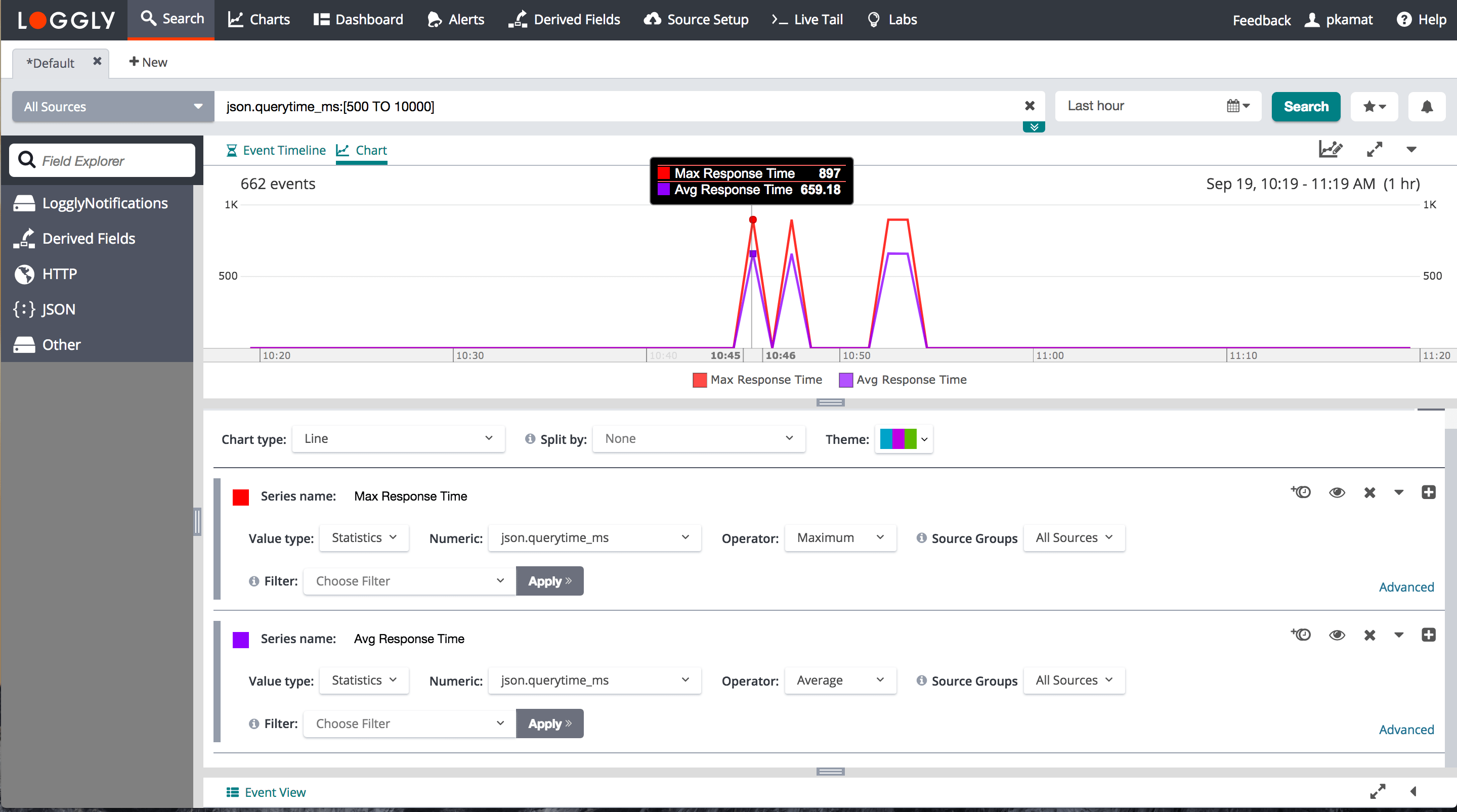Switch to the Event Timeline tab

click(276, 150)
